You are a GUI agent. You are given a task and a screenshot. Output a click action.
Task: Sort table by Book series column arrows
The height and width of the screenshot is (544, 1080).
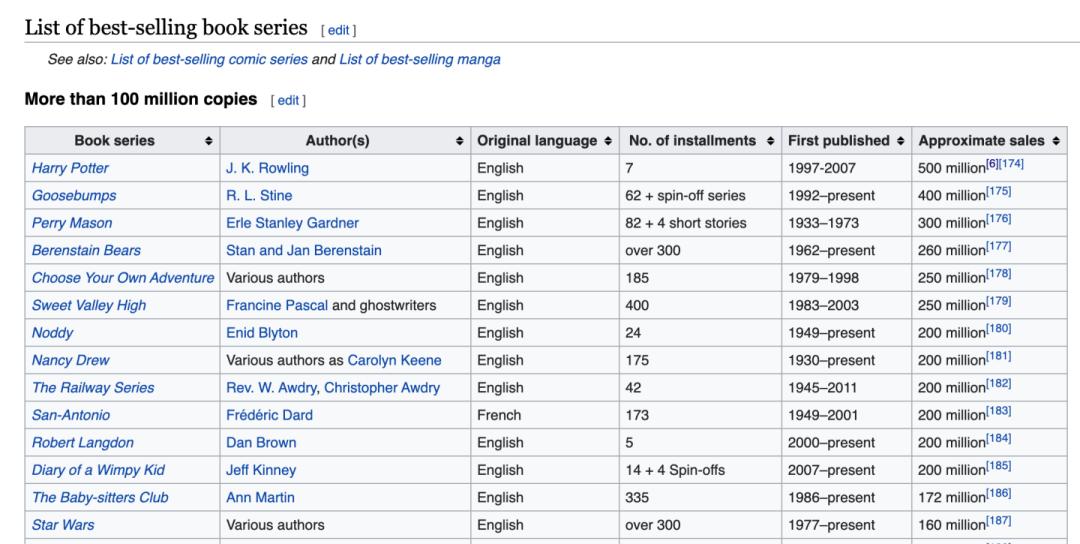(x=208, y=141)
